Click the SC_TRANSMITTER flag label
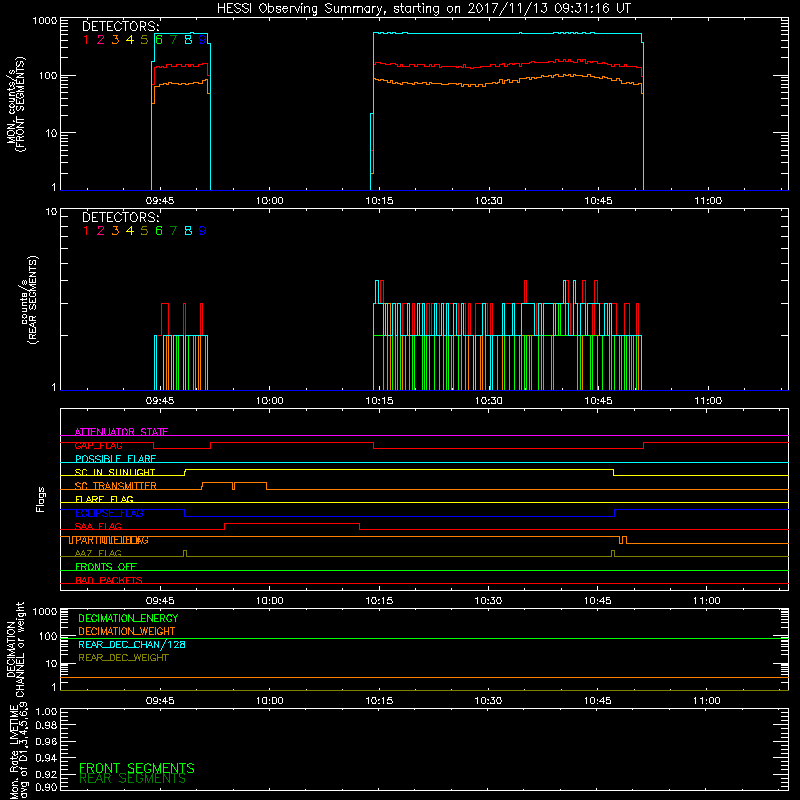 click(x=116, y=486)
